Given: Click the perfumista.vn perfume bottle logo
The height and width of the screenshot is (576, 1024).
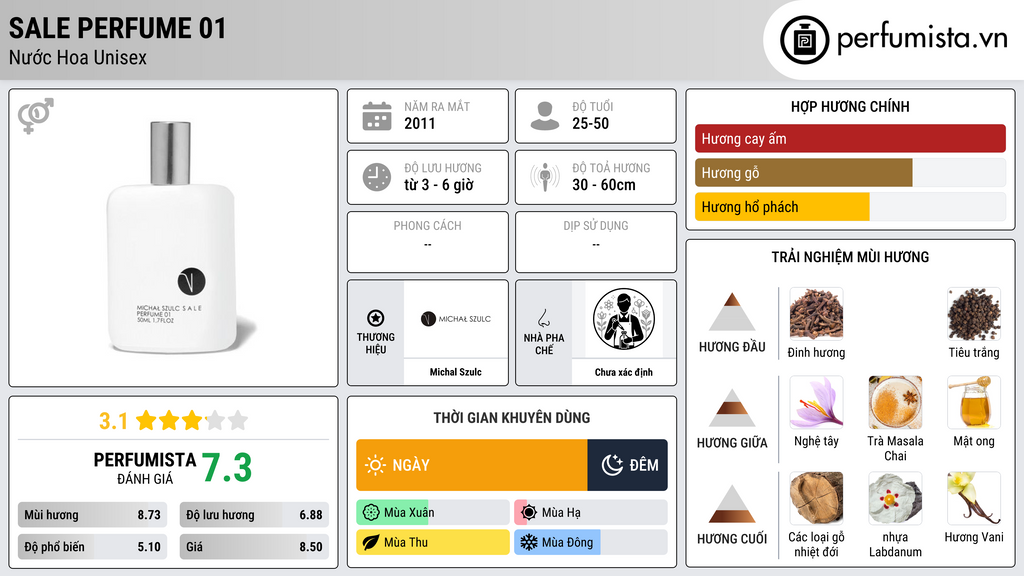Looking at the screenshot, I should [804, 40].
